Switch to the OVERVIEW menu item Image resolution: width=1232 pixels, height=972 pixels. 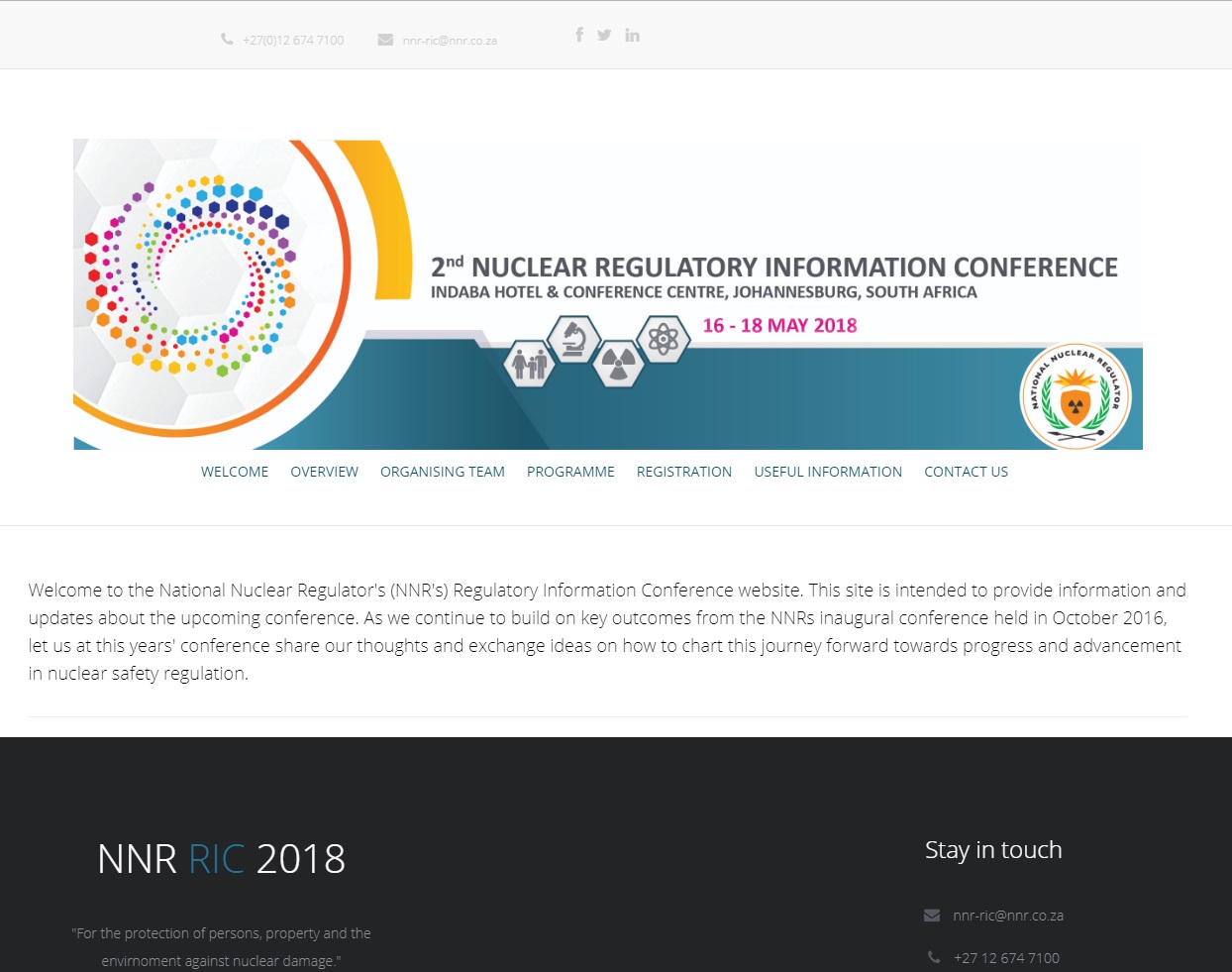324,472
